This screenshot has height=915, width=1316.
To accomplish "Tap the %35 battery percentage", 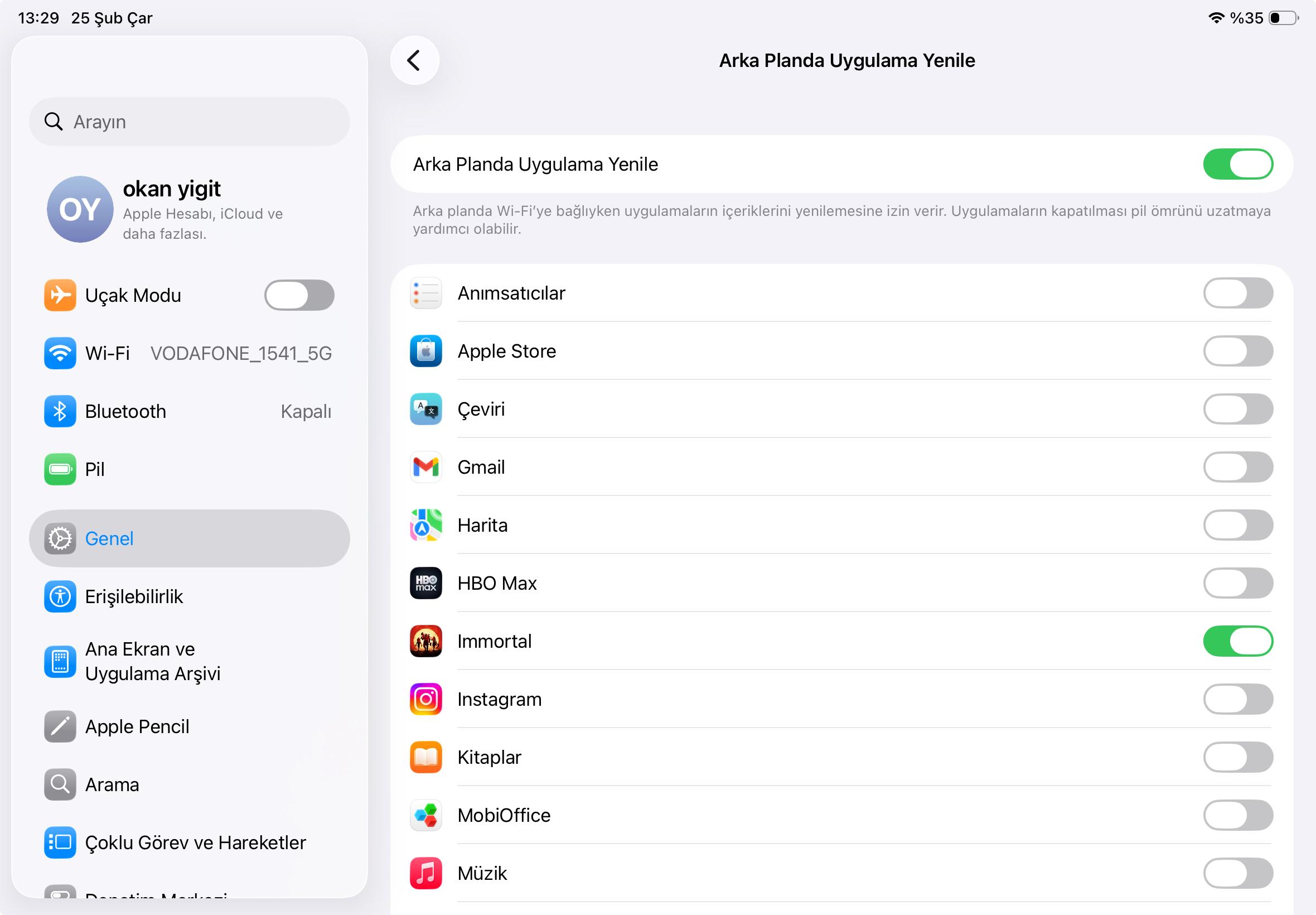I will tap(1247, 18).
